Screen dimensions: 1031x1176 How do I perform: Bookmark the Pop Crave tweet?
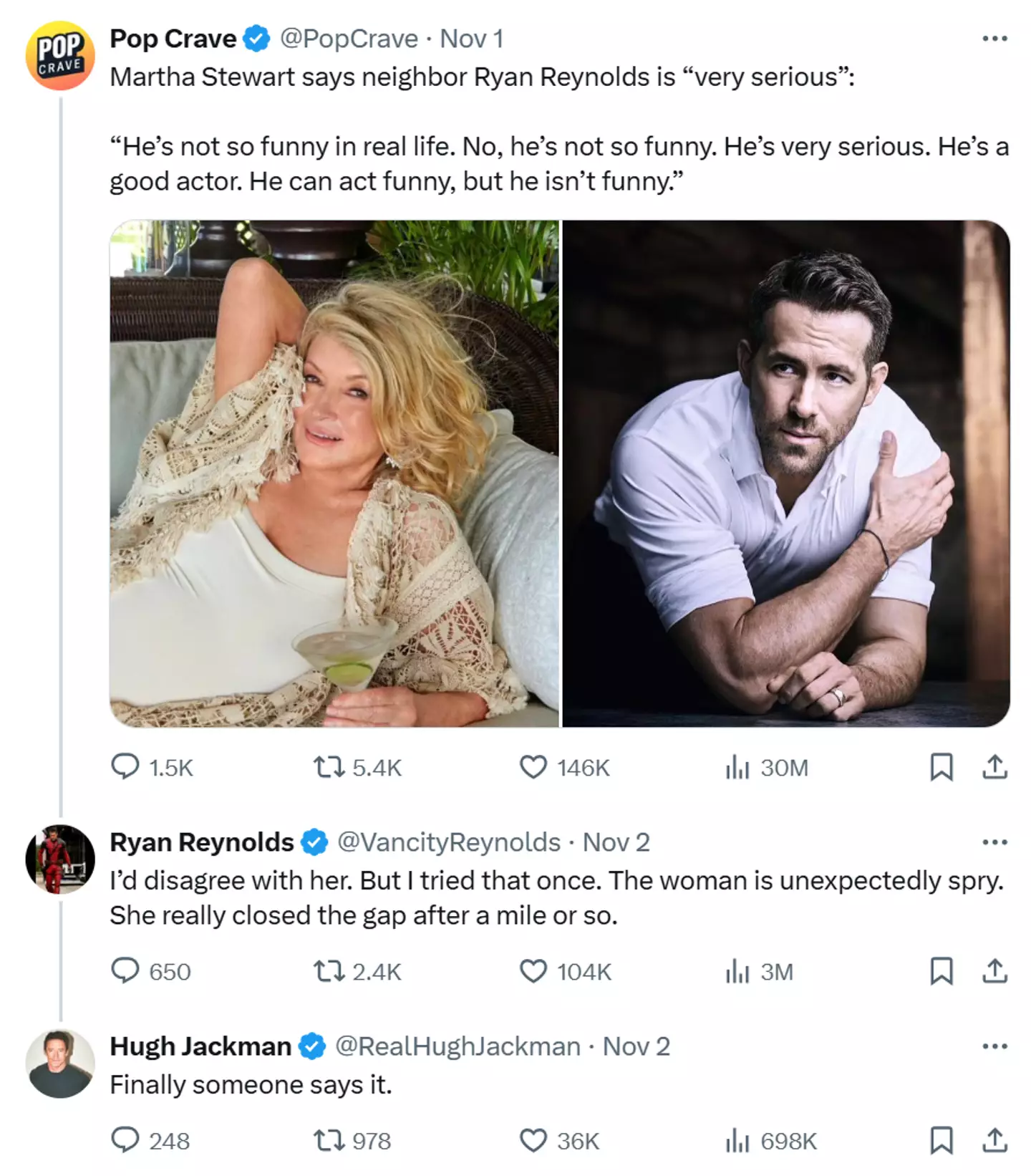(x=941, y=767)
